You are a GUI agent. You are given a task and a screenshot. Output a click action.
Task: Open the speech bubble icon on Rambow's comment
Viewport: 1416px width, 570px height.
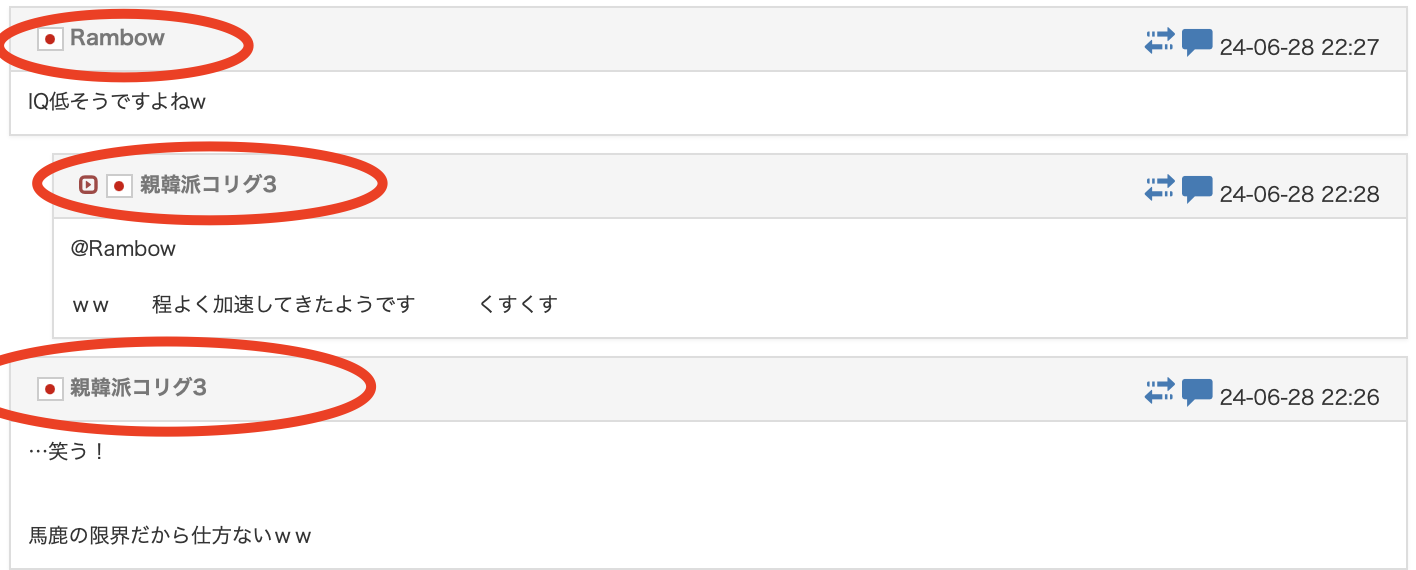click(1197, 43)
